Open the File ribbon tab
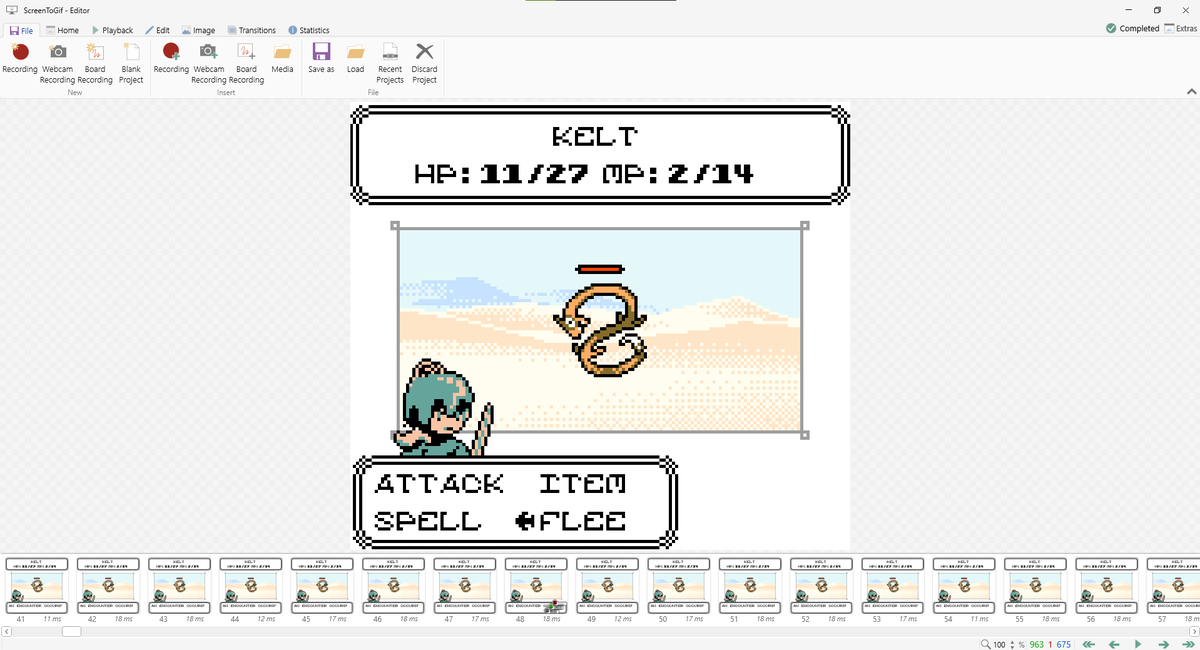Image resolution: width=1200 pixels, height=650 pixels. 21,30
